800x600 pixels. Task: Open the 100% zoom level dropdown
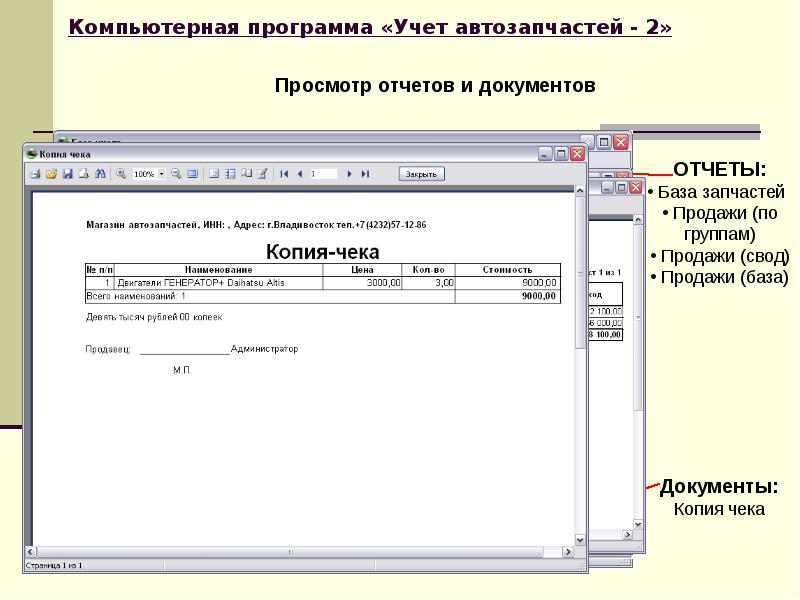click(x=162, y=174)
